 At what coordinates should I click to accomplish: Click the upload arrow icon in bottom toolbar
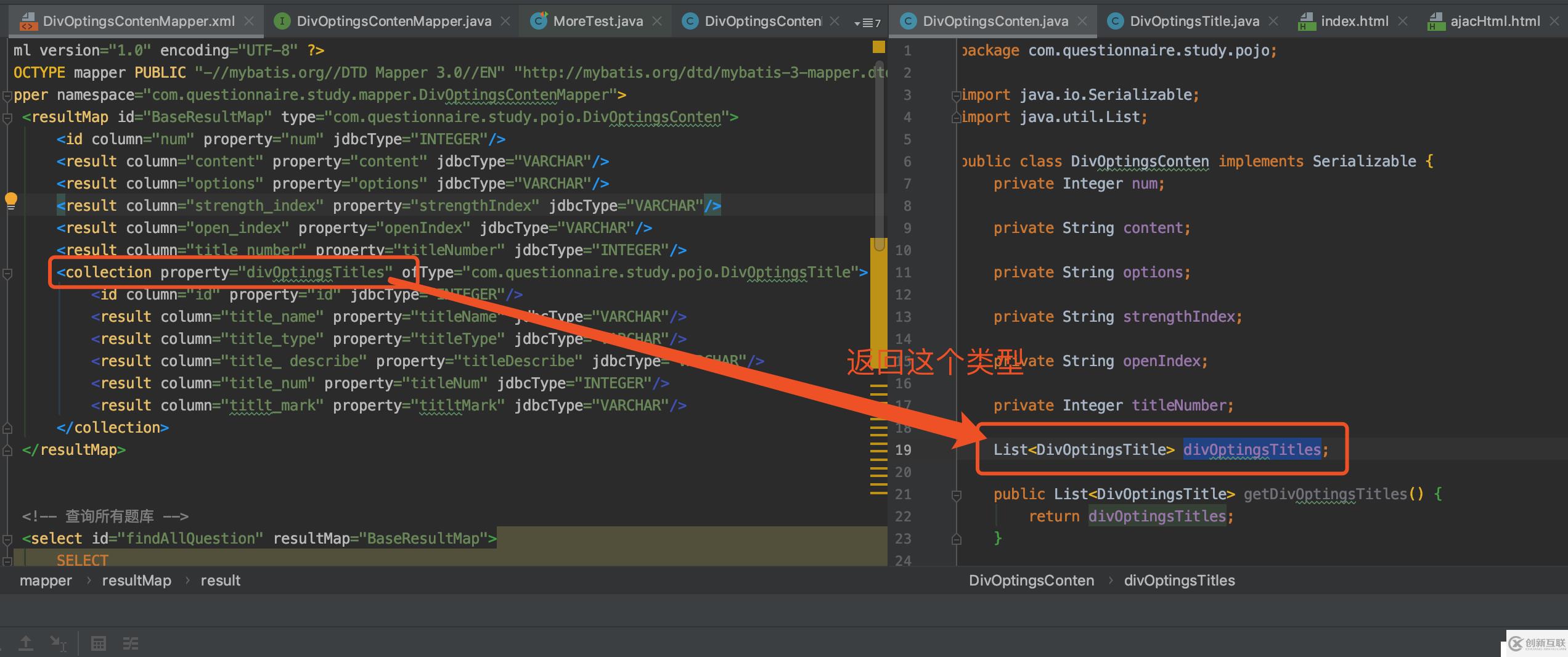(x=26, y=643)
